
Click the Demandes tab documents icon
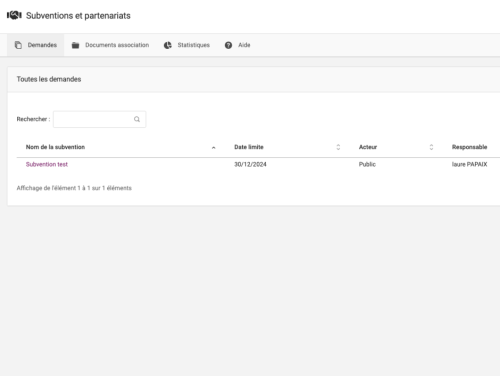tap(18, 45)
